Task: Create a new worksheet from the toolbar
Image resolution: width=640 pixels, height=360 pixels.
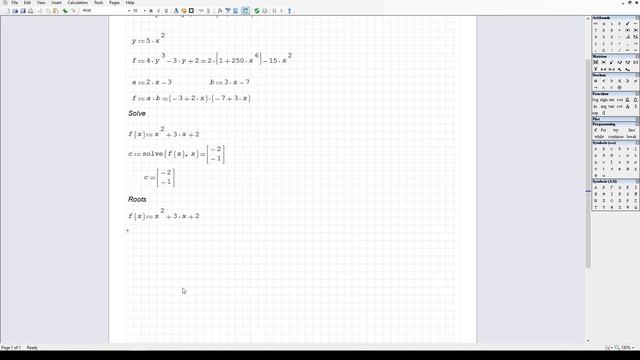Action: (x=7, y=11)
